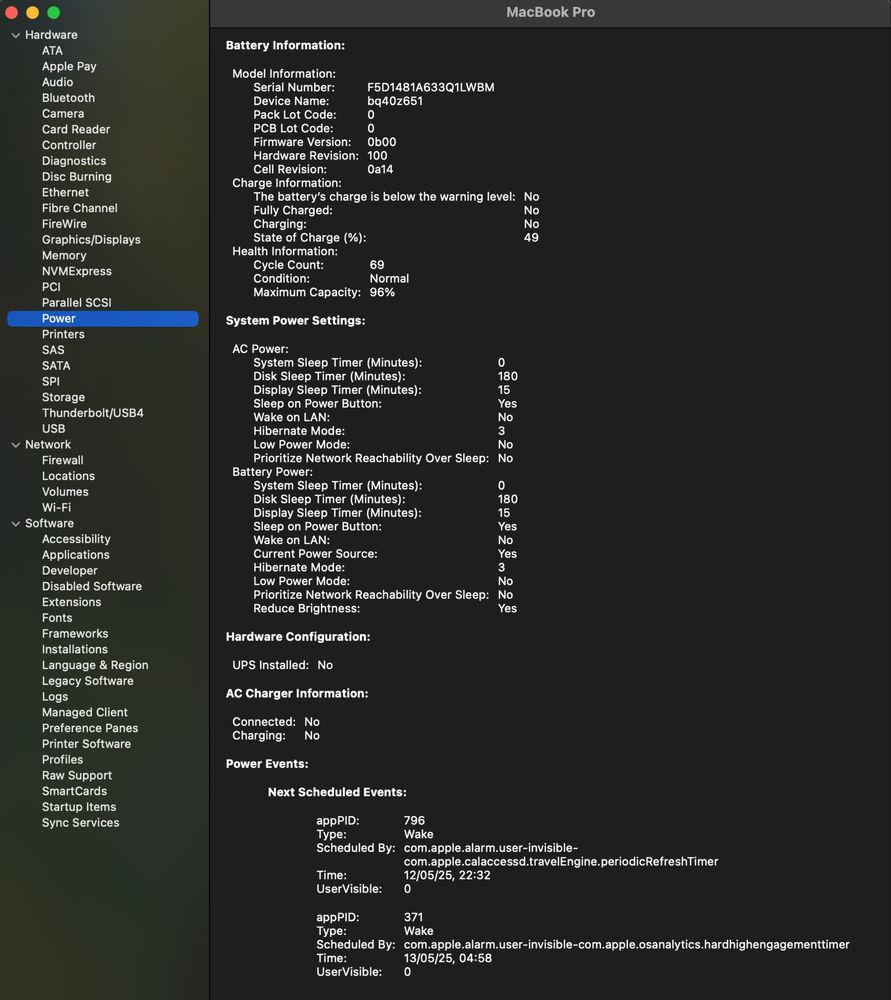Select Firewall under Network

tap(63, 460)
